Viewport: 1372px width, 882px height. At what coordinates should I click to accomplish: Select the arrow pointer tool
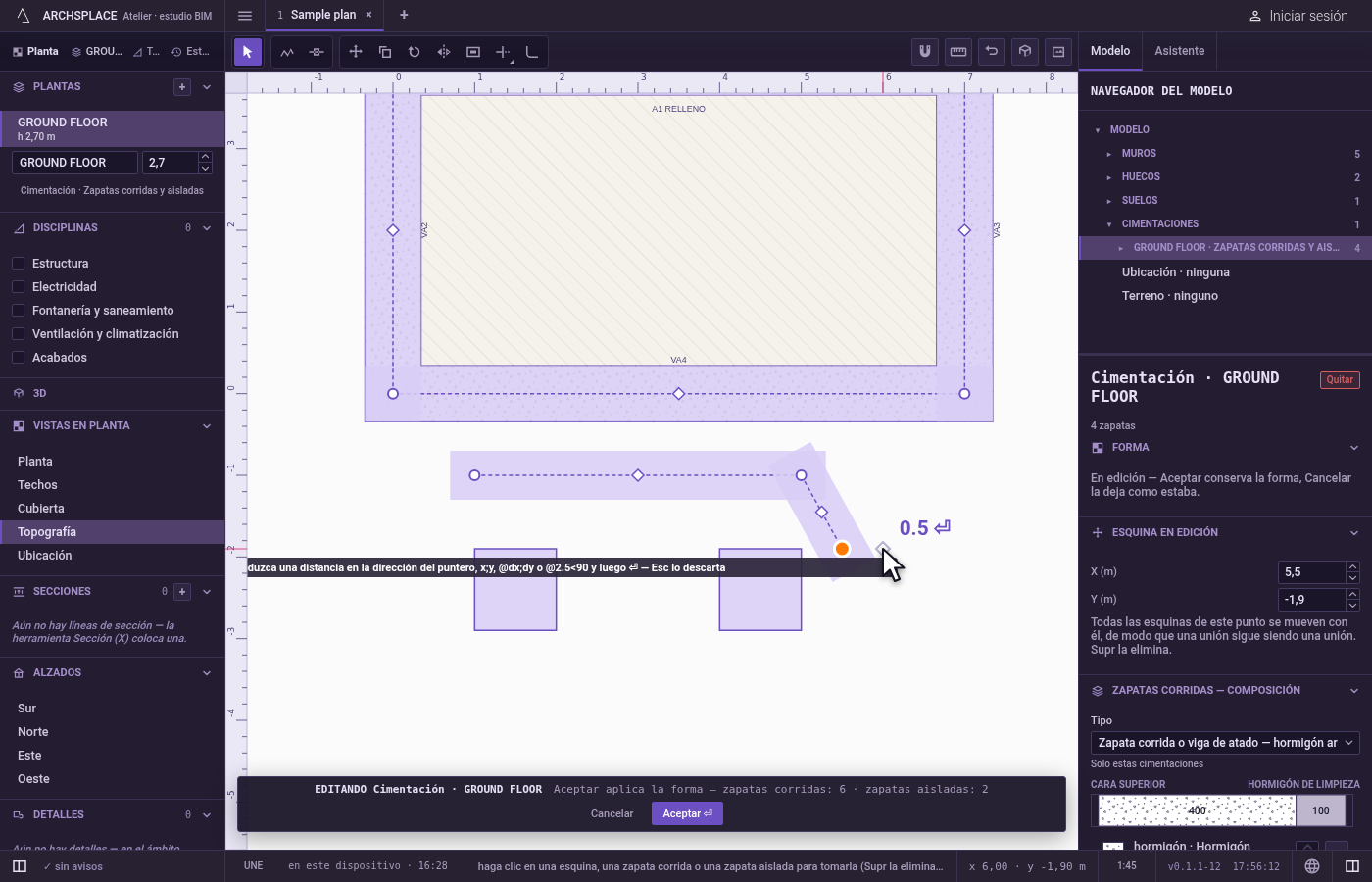[247, 52]
